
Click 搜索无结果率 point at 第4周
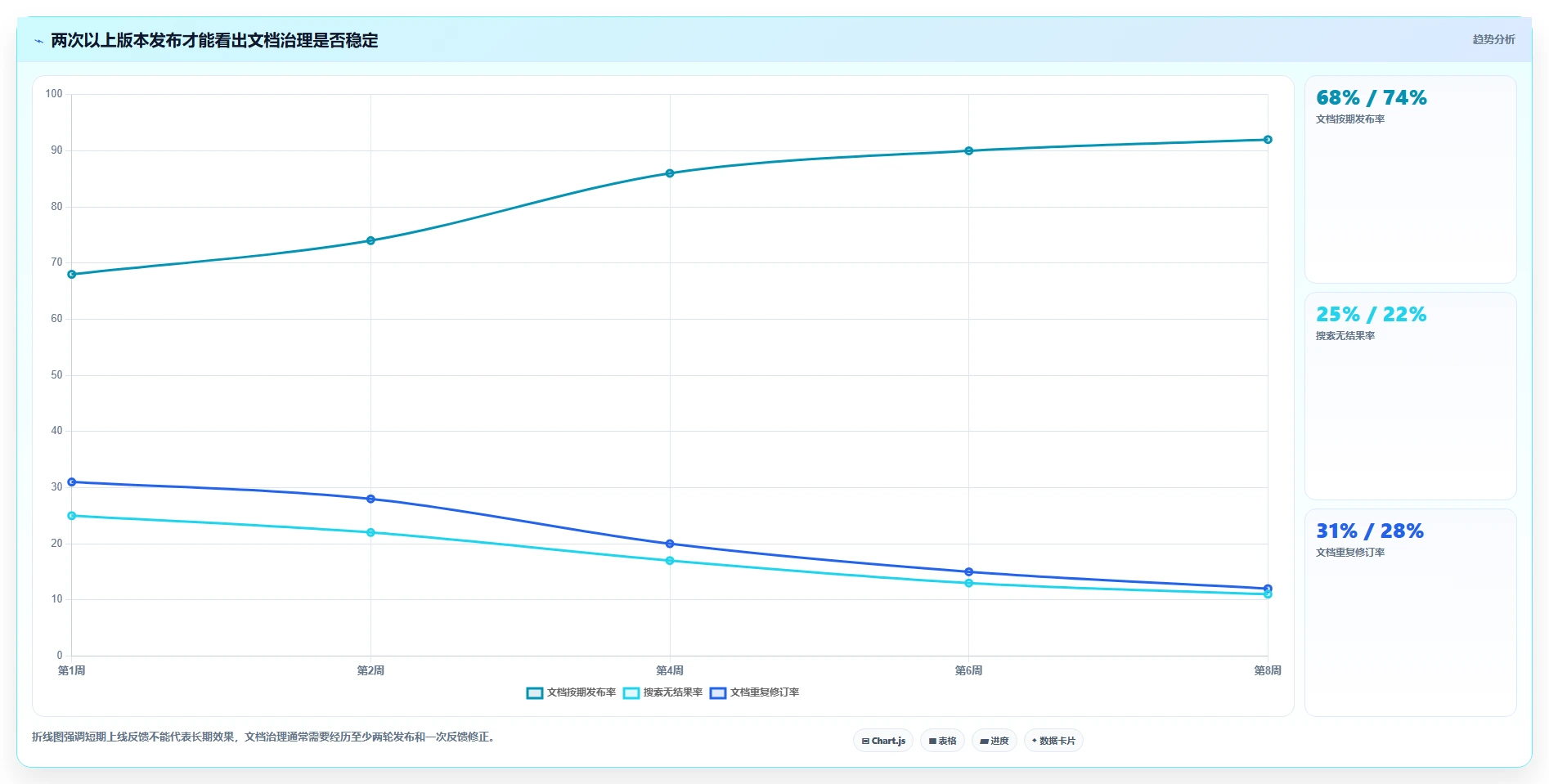pyautogui.click(x=670, y=561)
